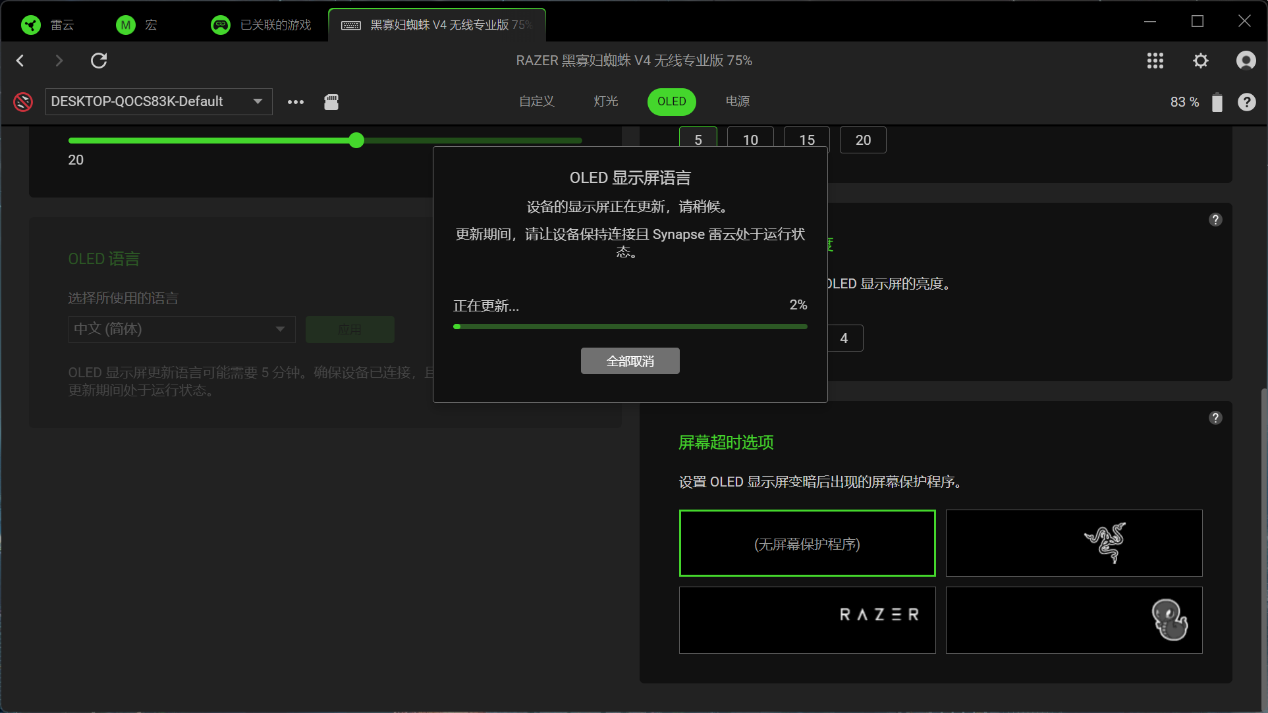Click the three-dots profile options icon

296,102
